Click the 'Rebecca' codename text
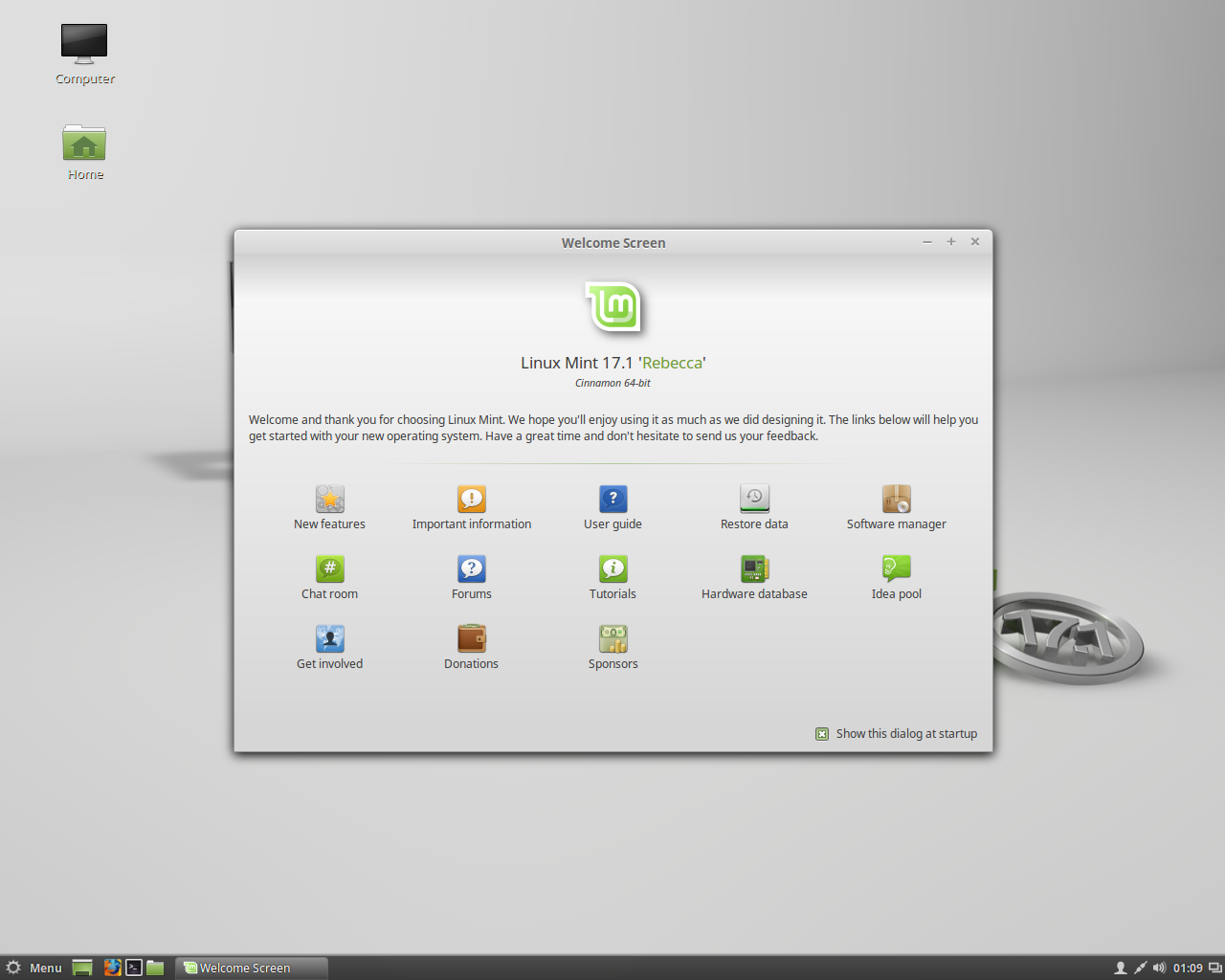The height and width of the screenshot is (980, 1225). pyautogui.click(x=673, y=363)
